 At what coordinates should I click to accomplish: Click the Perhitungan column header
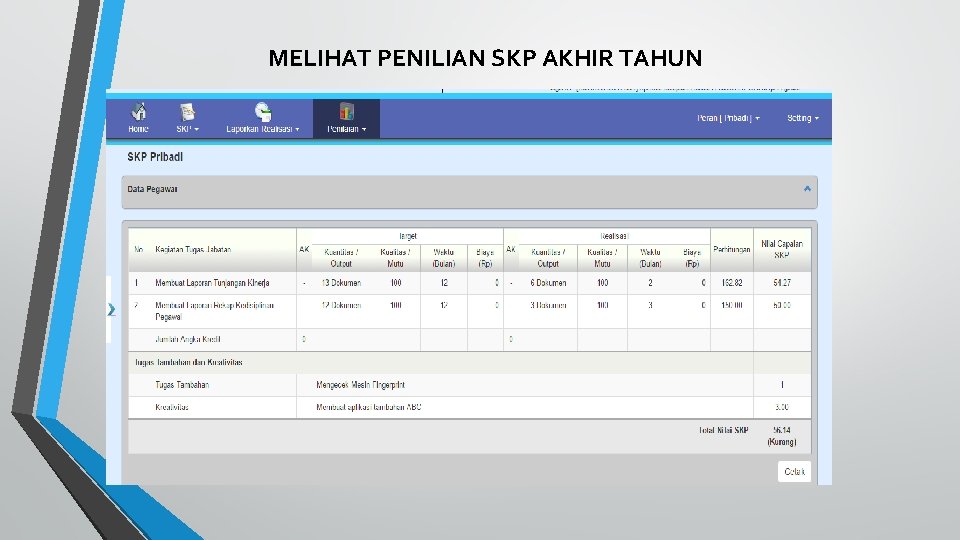coord(732,249)
